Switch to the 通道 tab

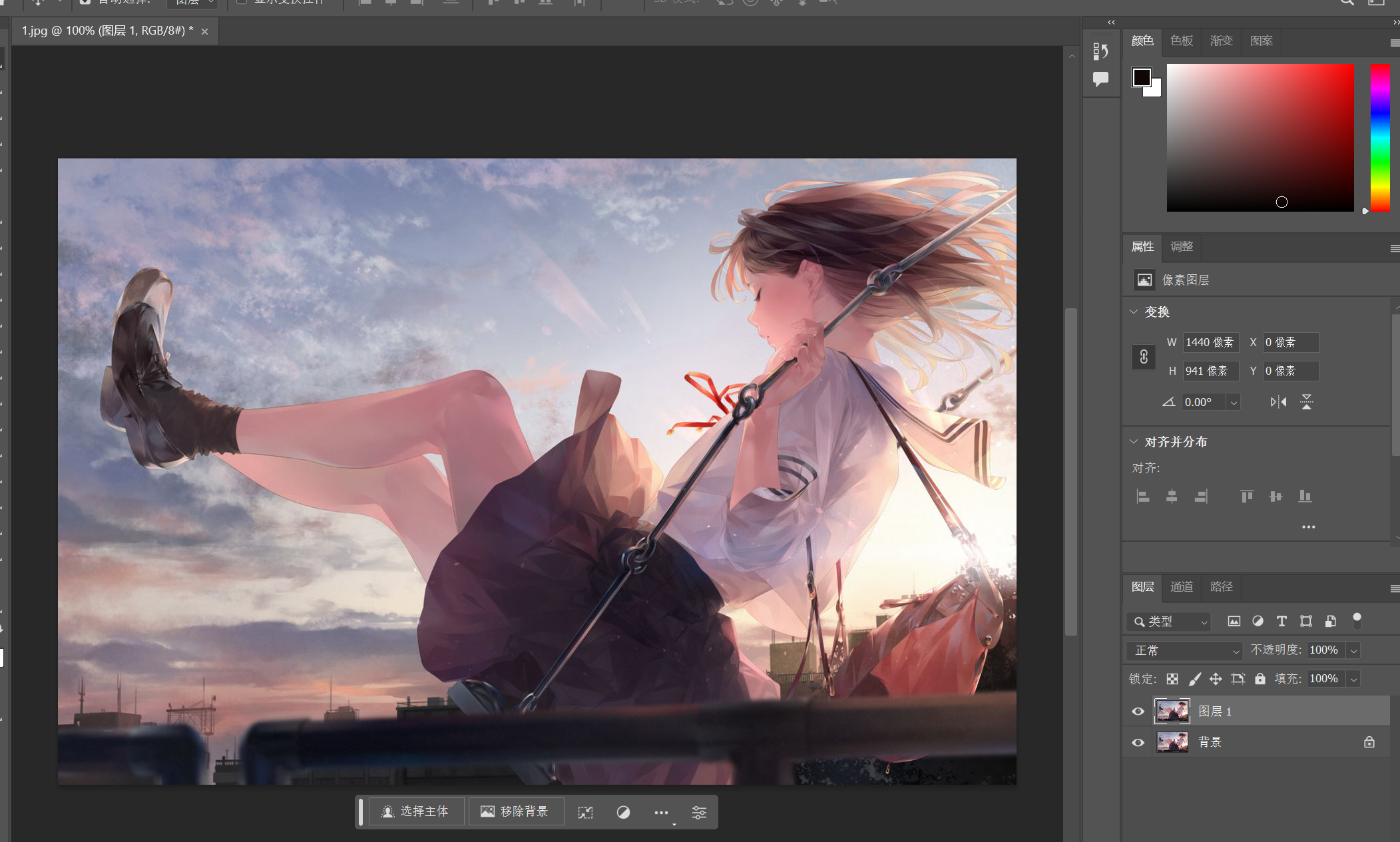point(1182,586)
